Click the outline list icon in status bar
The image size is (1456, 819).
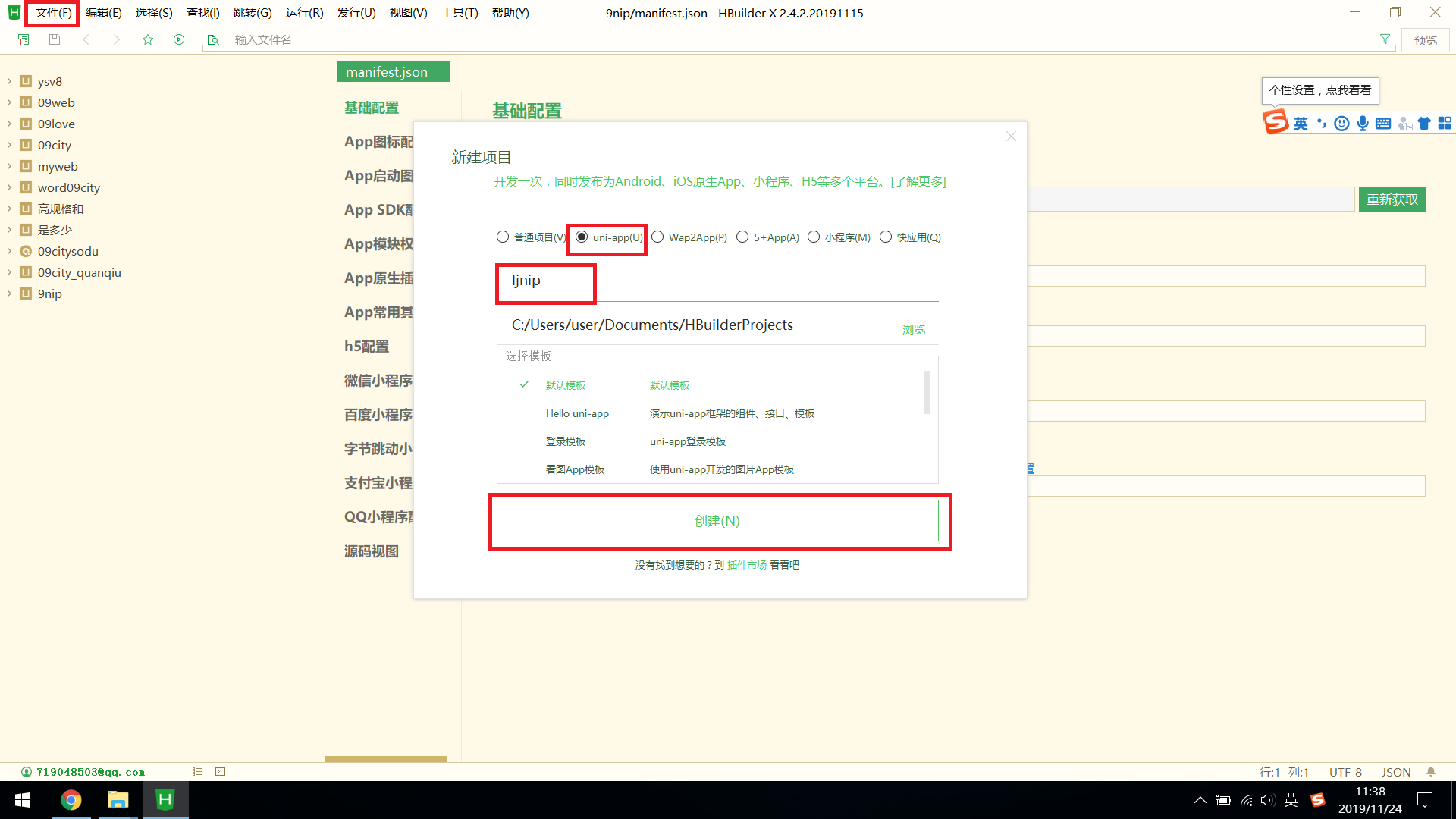pos(197,771)
